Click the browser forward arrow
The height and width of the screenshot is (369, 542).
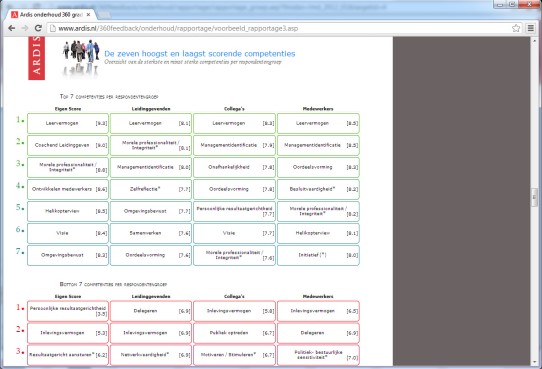pyautogui.click(x=25, y=28)
